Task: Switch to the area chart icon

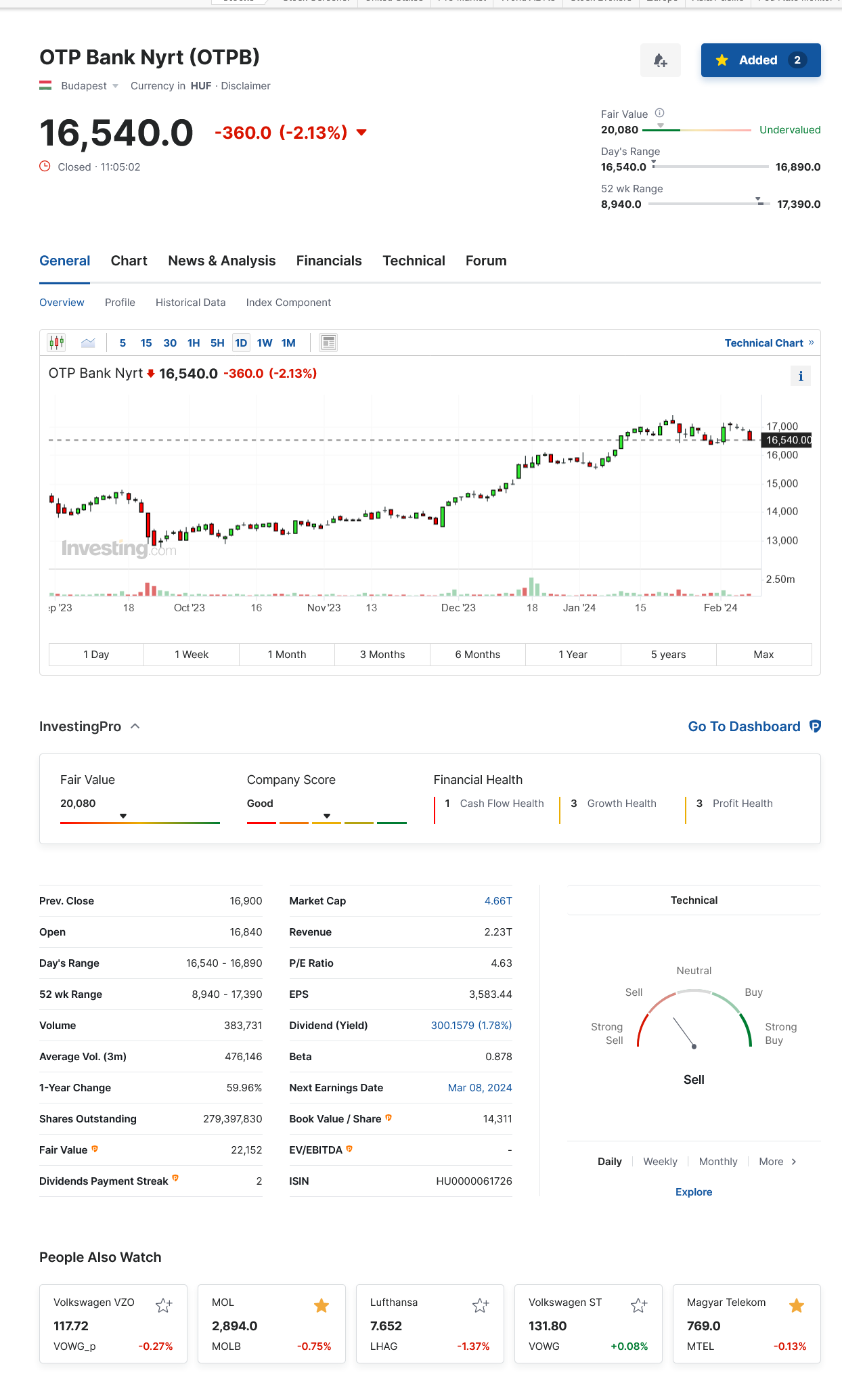Action: click(x=88, y=343)
